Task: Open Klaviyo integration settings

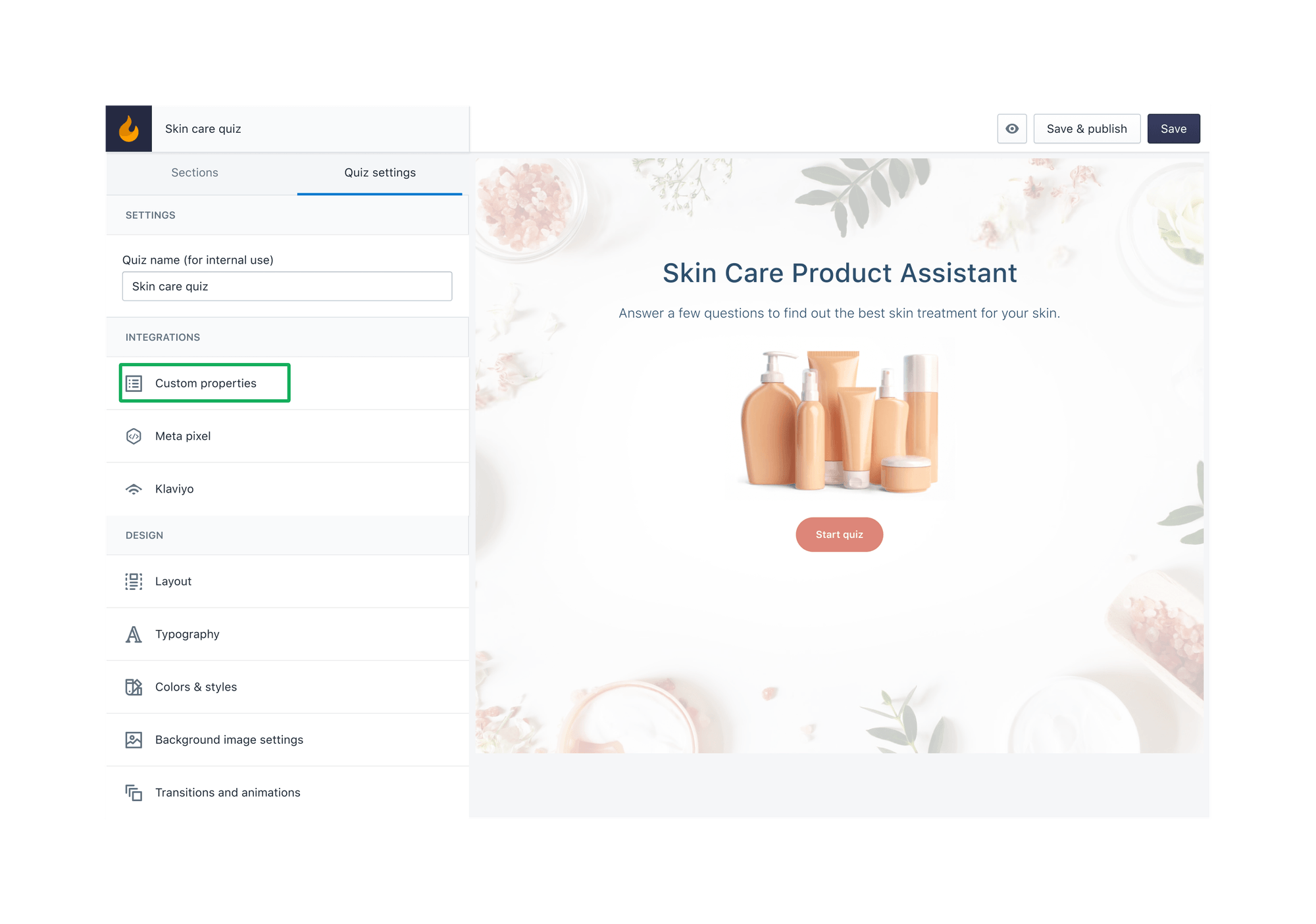Action: (x=174, y=489)
